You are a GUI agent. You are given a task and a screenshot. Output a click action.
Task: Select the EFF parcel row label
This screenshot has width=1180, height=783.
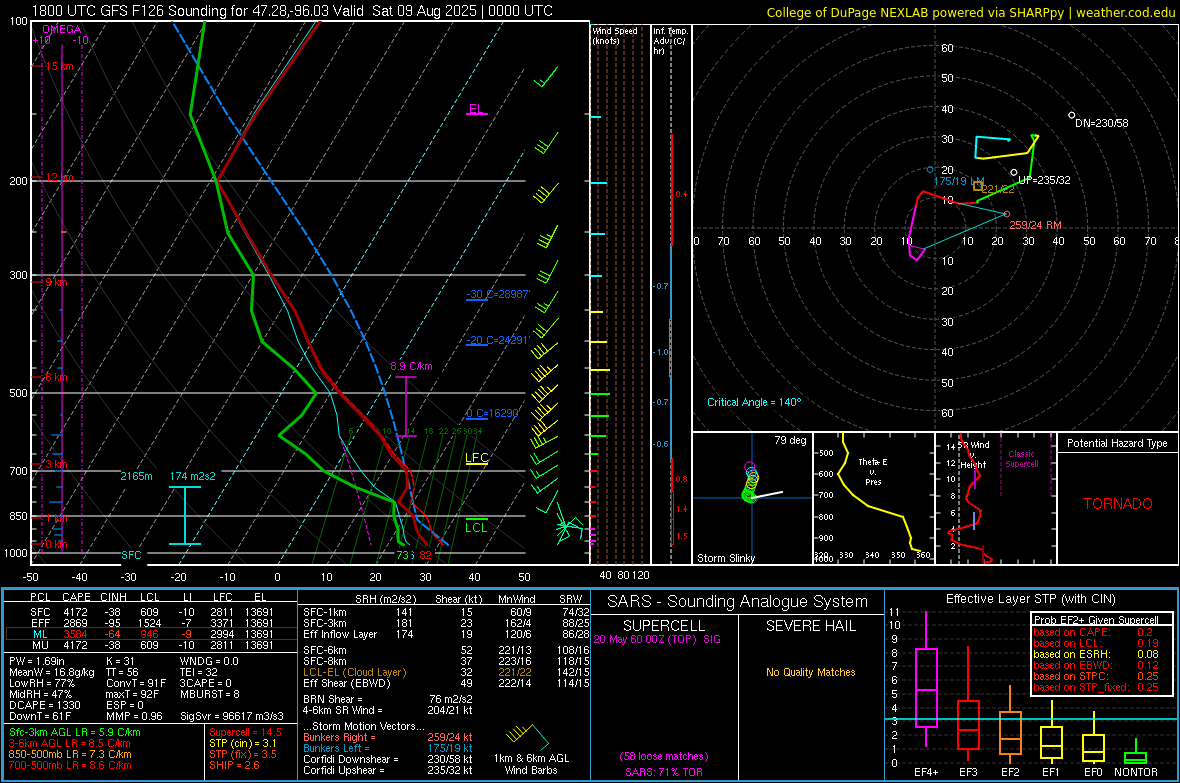[x=40, y=623]
